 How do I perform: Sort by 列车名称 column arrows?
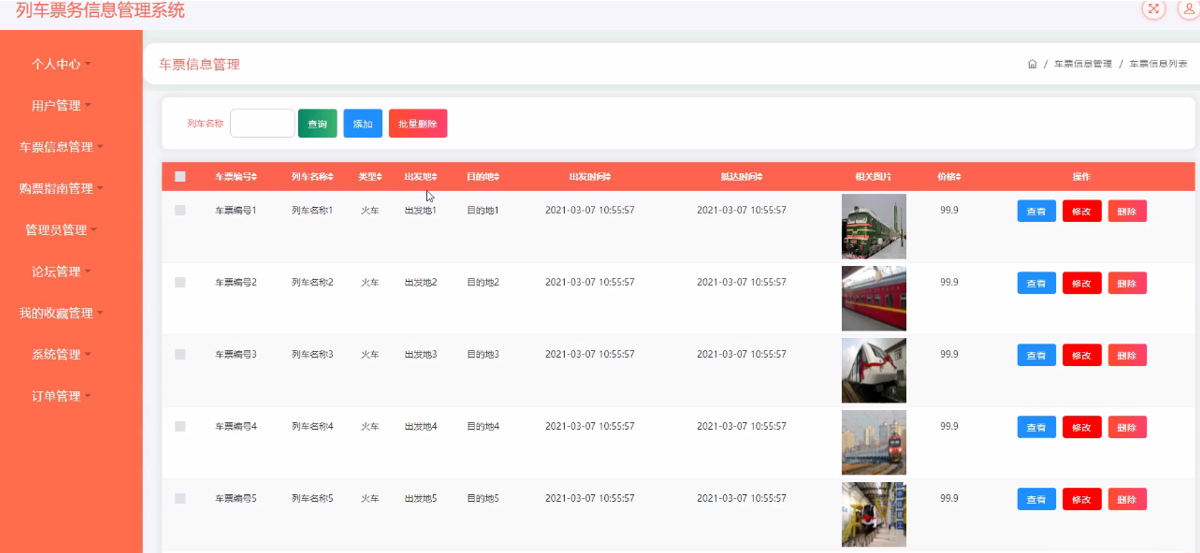click(x=331, y=177)
